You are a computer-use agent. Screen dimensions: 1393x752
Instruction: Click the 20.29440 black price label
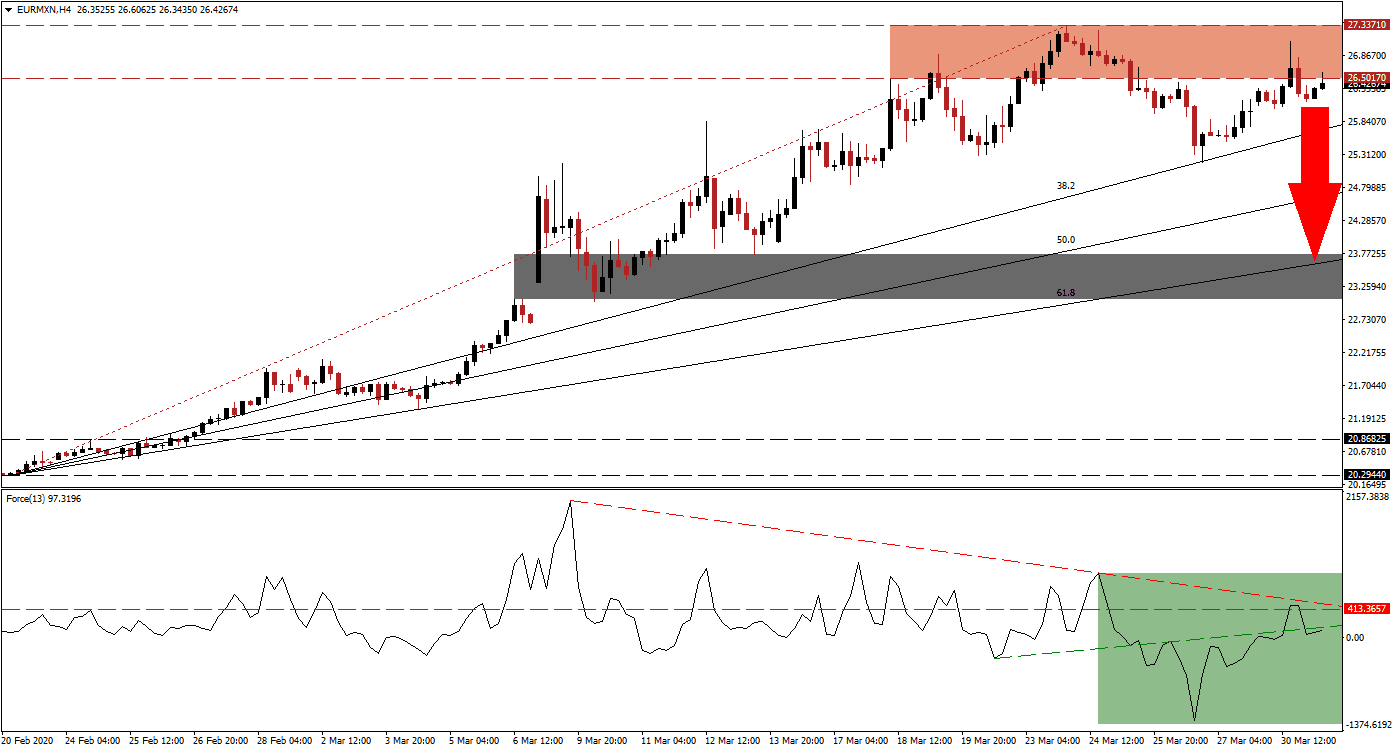click(x=1366, y=475)
